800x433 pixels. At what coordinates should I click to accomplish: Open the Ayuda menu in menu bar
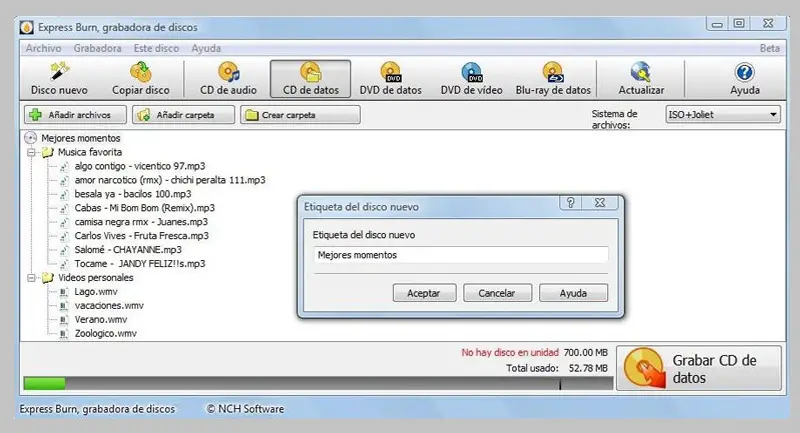pyautogui.click(x=206, y=48)
